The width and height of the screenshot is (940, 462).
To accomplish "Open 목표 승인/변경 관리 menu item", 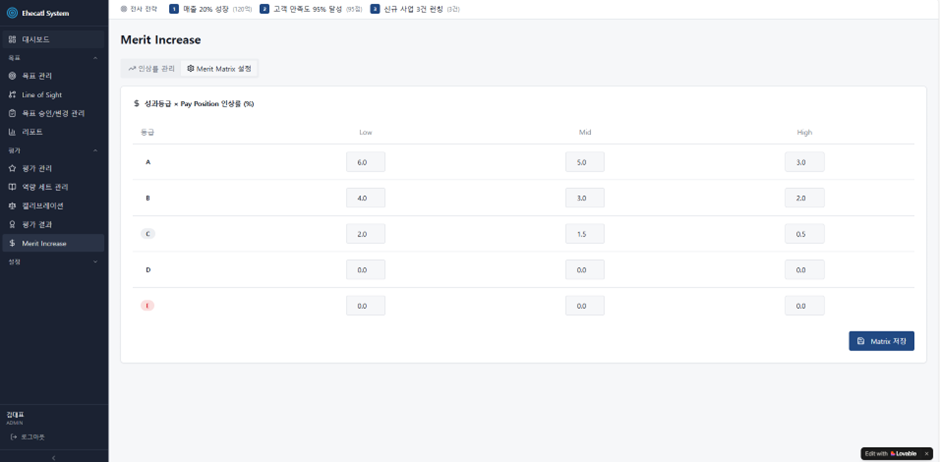I will pos(53,113).
